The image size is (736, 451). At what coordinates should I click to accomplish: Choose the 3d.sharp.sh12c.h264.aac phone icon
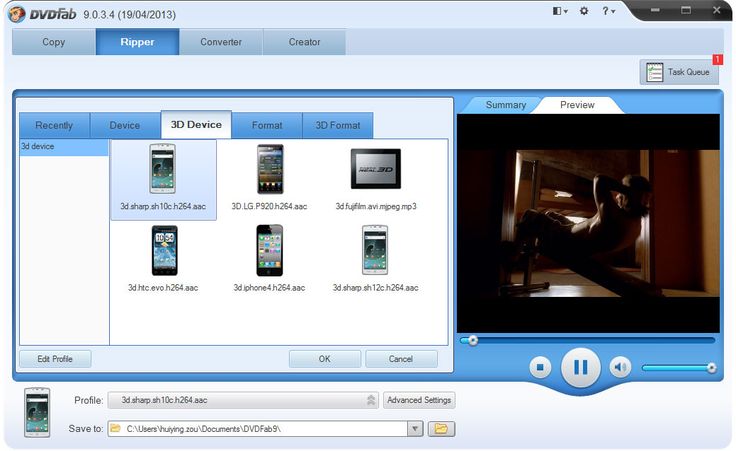click(x=375, y=250)
